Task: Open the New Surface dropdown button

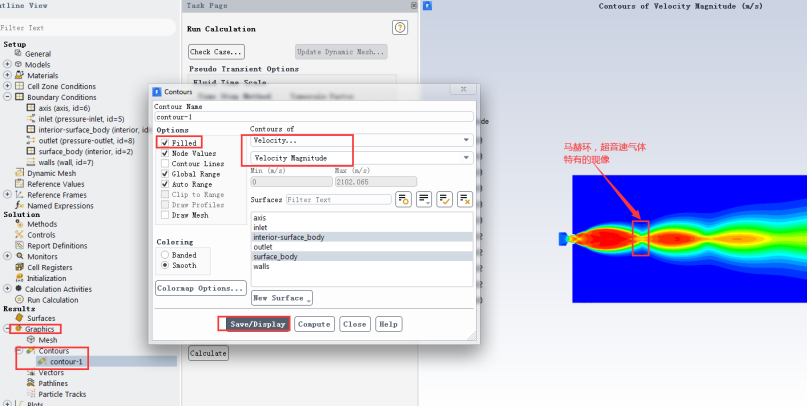Action: point(282,298)
